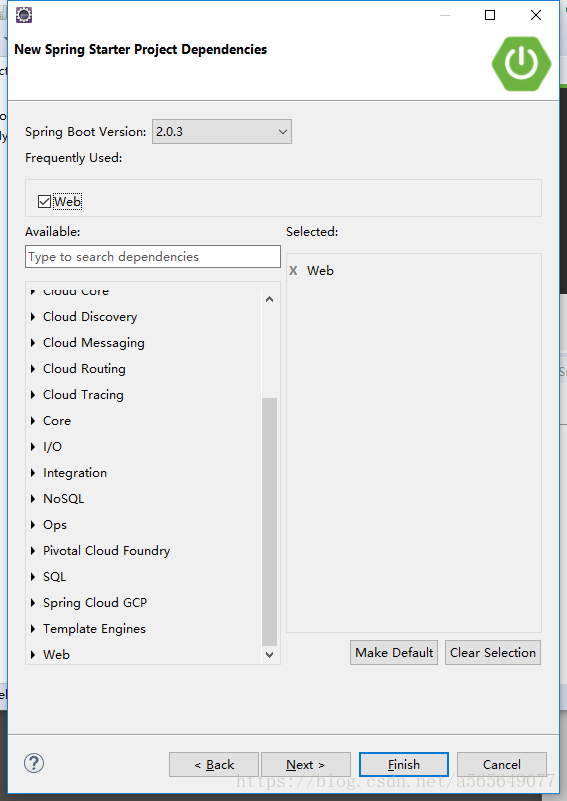The width and height of the screenshot is (567, 801).
Task: Expand the I/O category
Action: 33,447
